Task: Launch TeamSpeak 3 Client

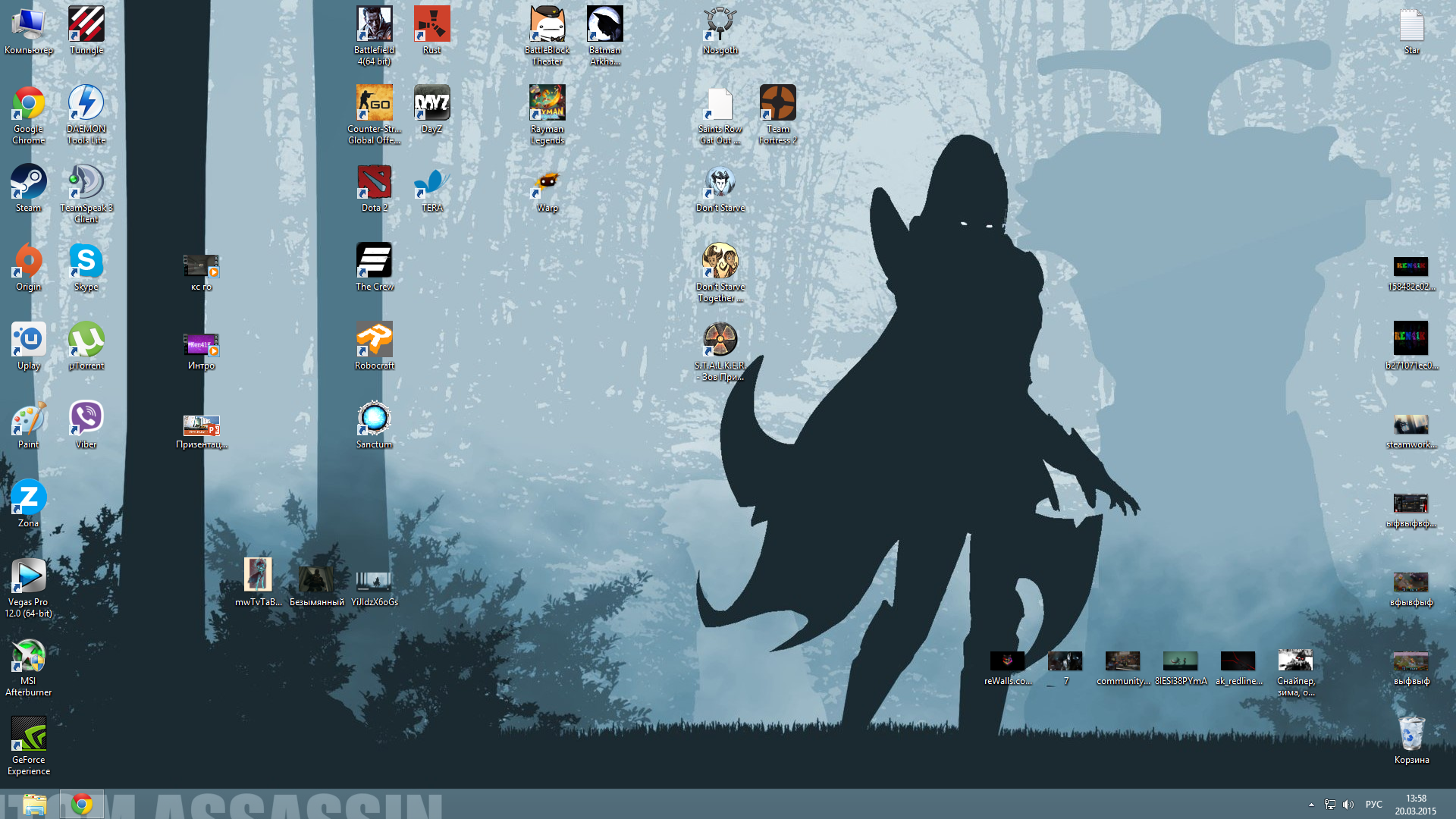Action: coord(86,193)
